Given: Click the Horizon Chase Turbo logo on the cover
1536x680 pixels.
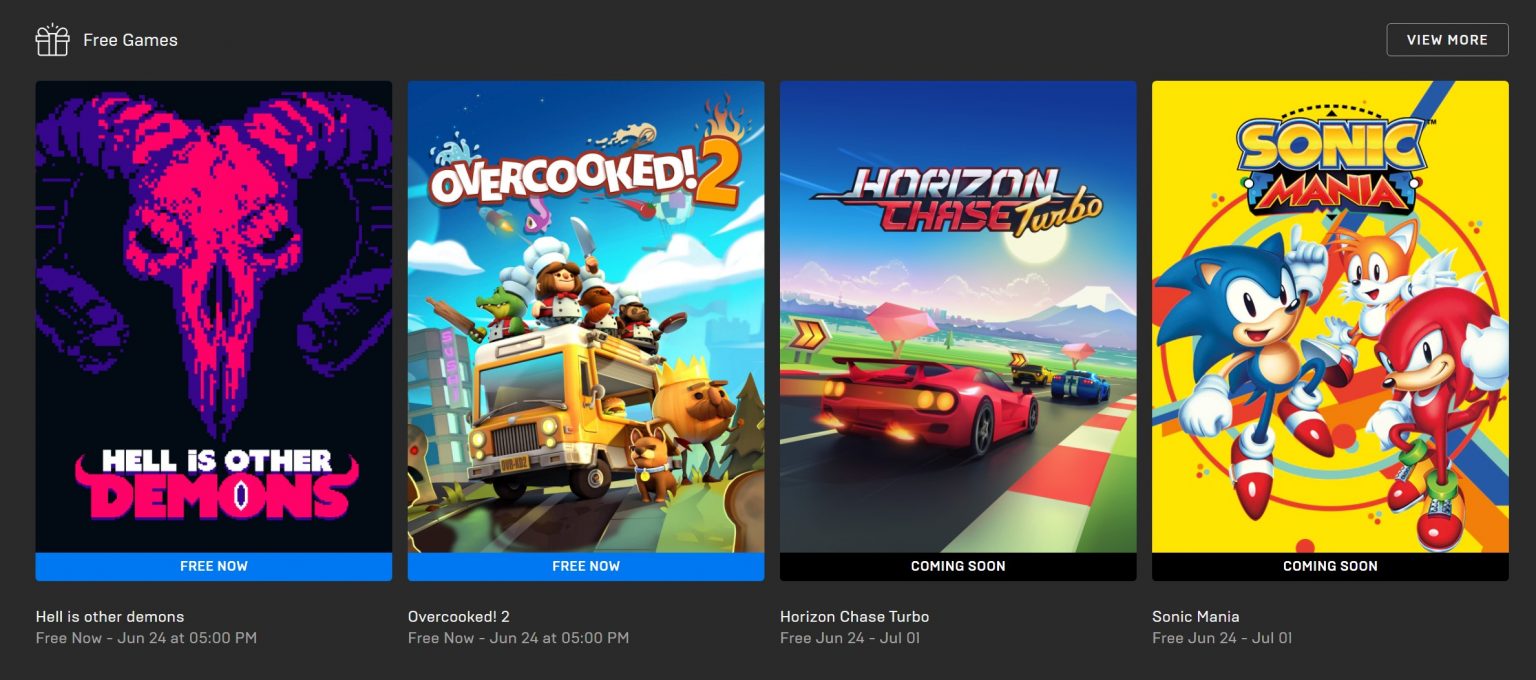Looking at the screenshot, I should 957,201.
